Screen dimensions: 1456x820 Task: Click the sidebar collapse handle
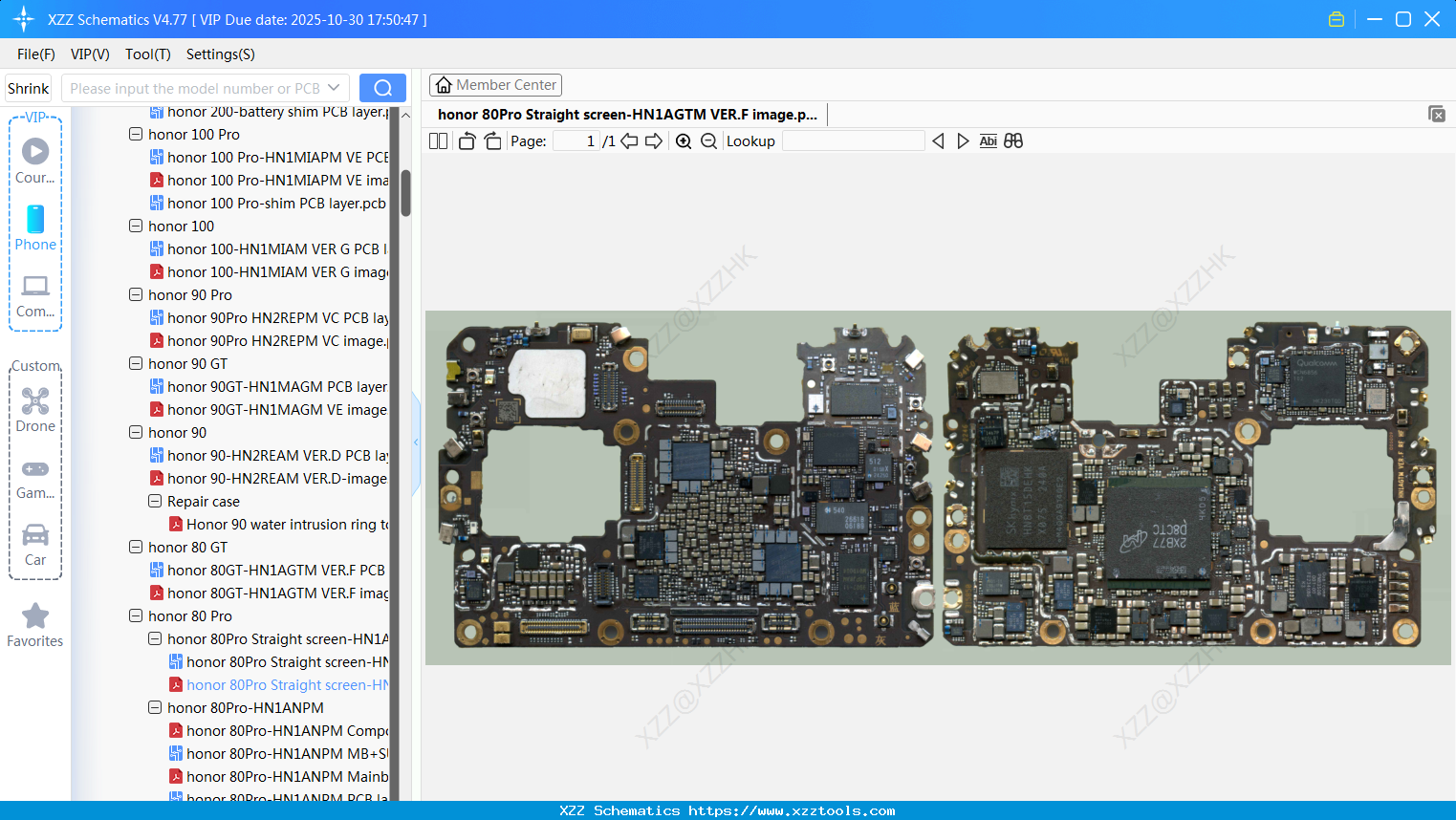coord(416,442)
